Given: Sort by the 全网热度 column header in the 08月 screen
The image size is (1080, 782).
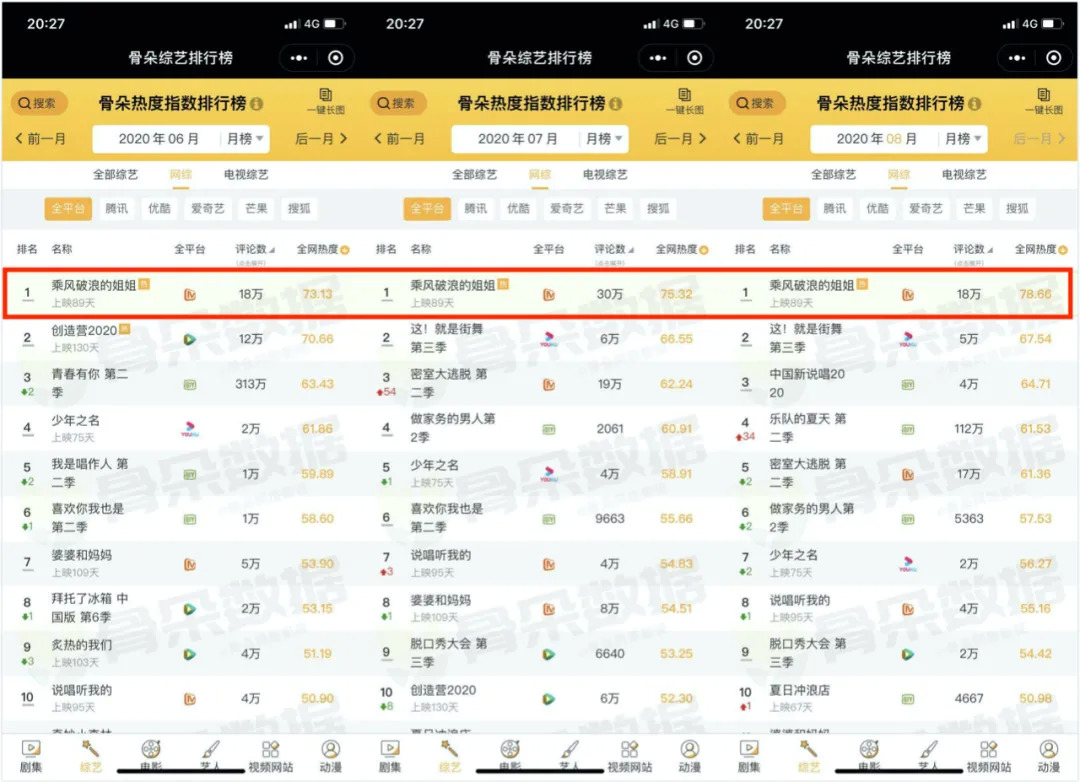Looking at the screenshot, I should pos(1040,249).
